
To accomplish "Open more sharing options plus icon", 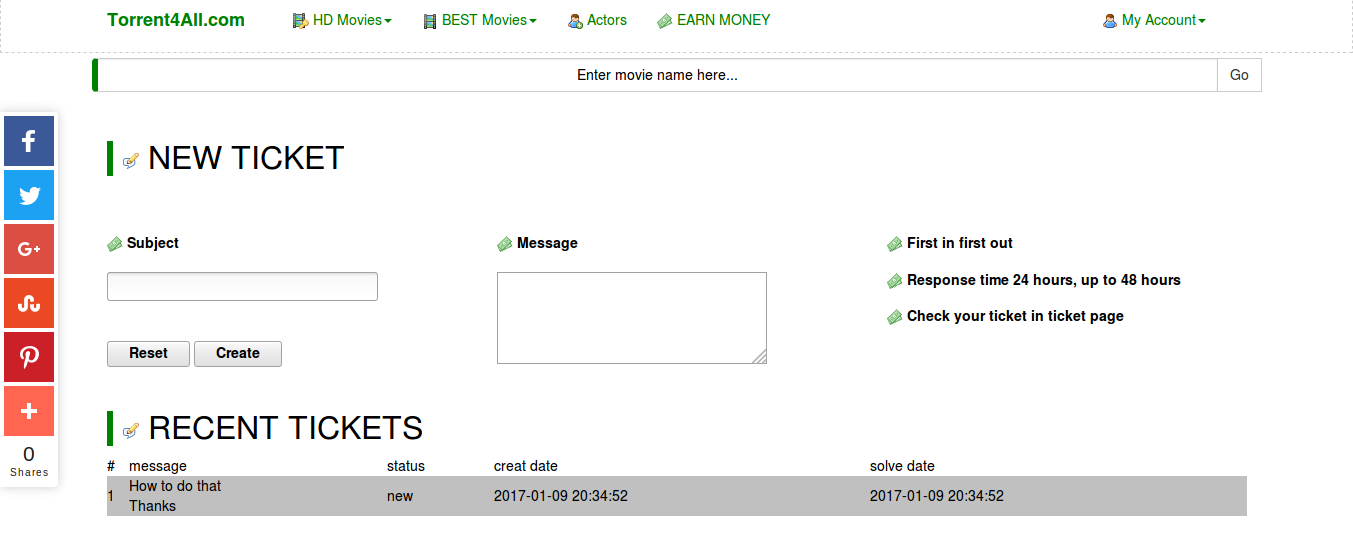I will (29, 411).
